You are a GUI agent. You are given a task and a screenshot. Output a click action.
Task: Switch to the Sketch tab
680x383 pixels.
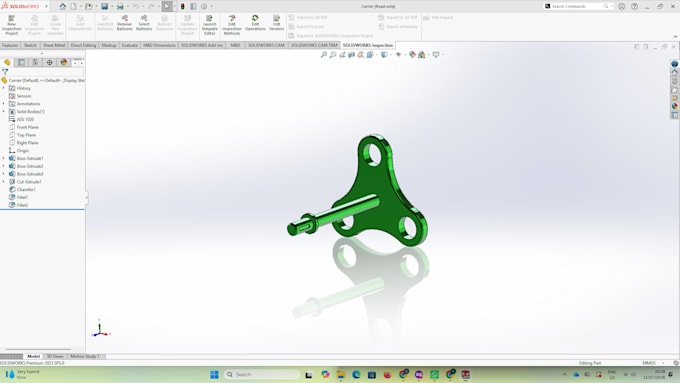30,45
